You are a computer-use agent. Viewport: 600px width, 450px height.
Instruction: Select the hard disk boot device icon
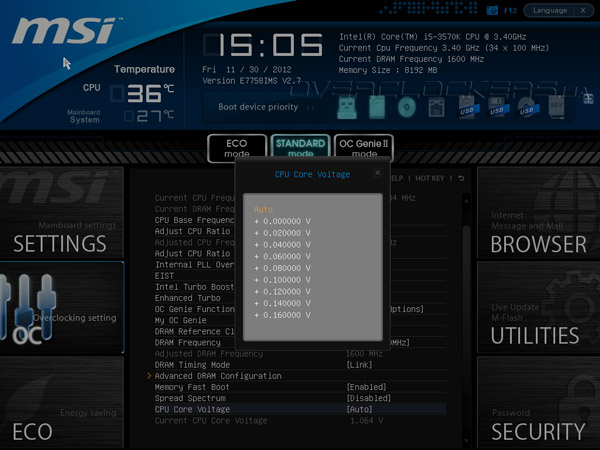pyautogui.click(x=377, y=107)
